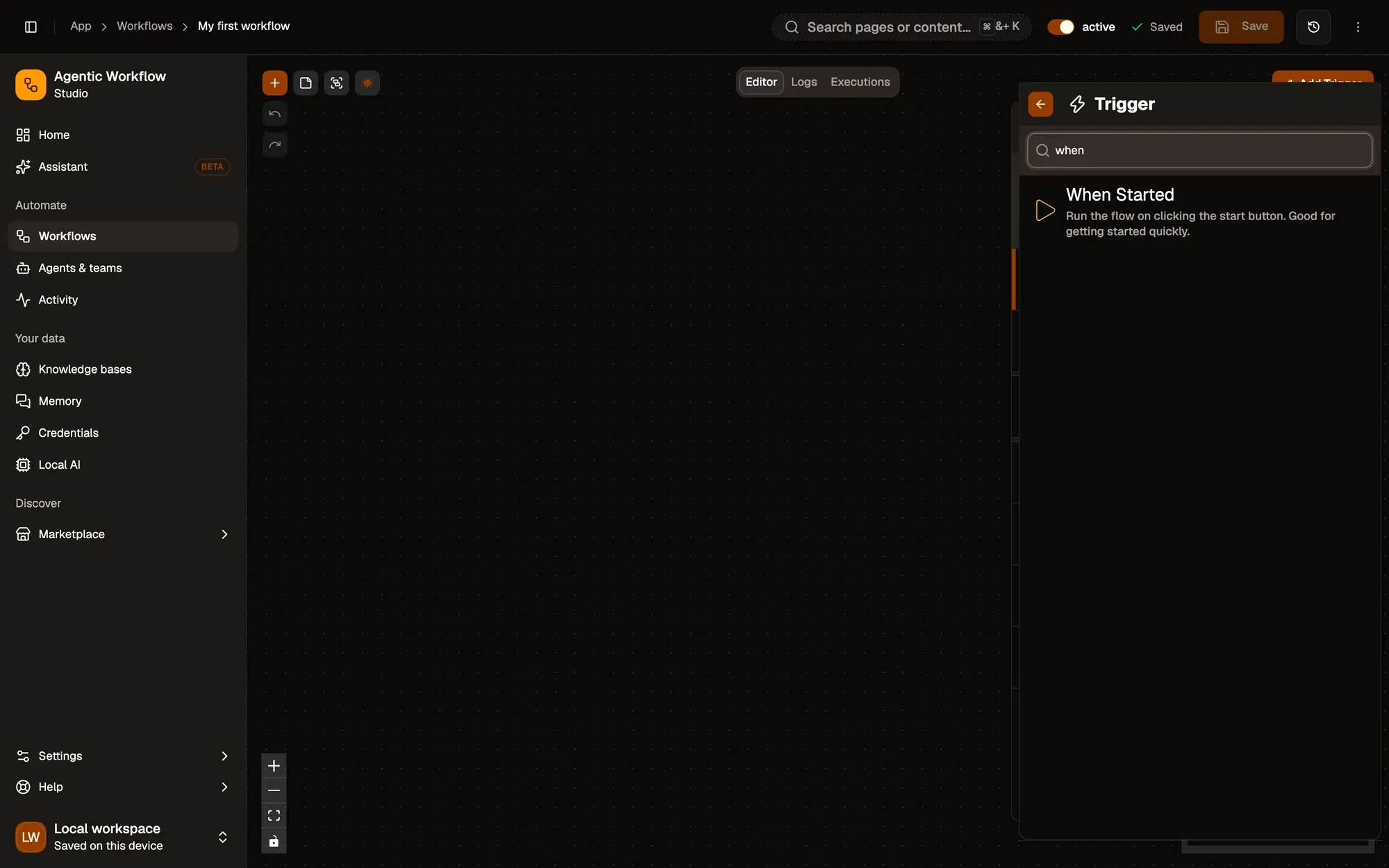Screen dimensions: 1389x868
Task: Zoom in the canvas
Action: (274, 766)
